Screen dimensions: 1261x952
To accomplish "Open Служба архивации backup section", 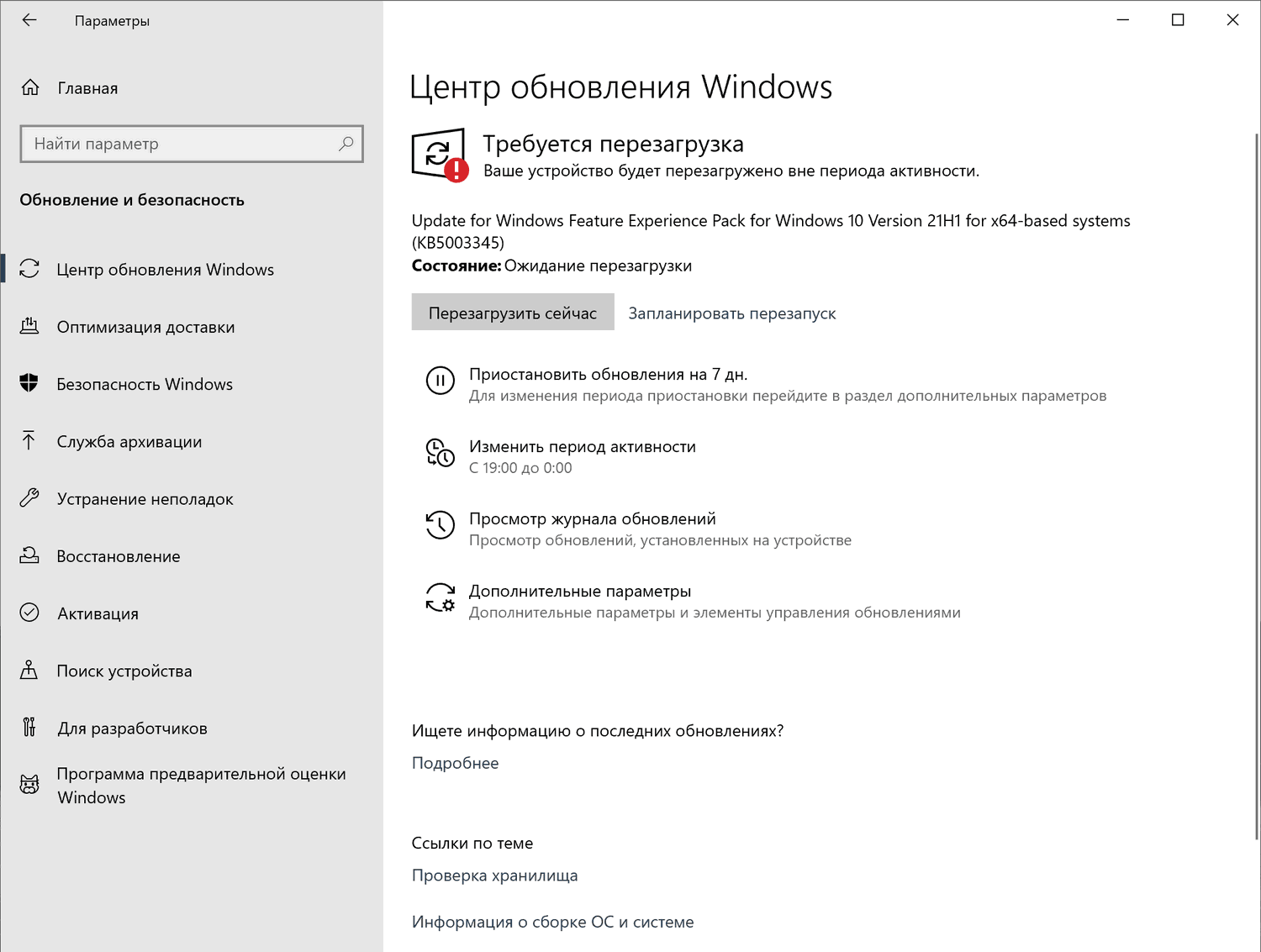I will pyautogui.click(x=129, y=441).
